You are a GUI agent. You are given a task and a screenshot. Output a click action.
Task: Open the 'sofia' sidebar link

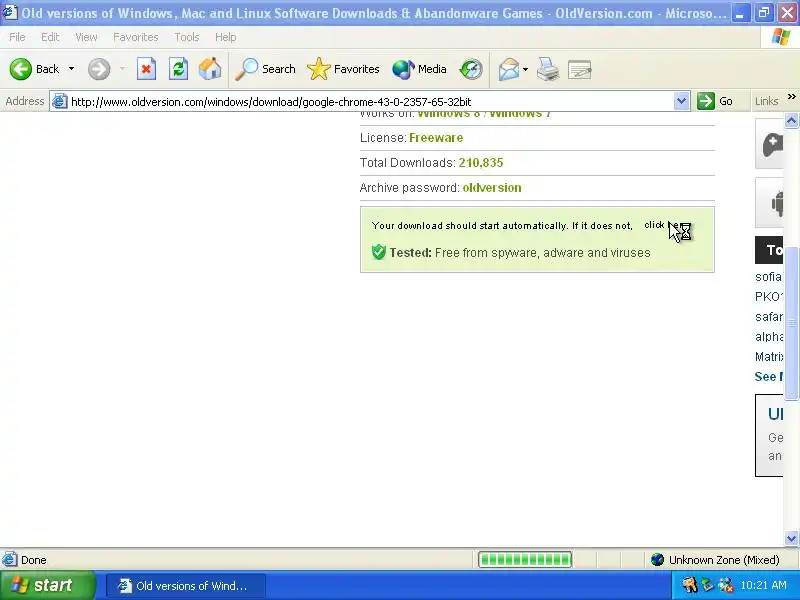(x=768, y=277)
